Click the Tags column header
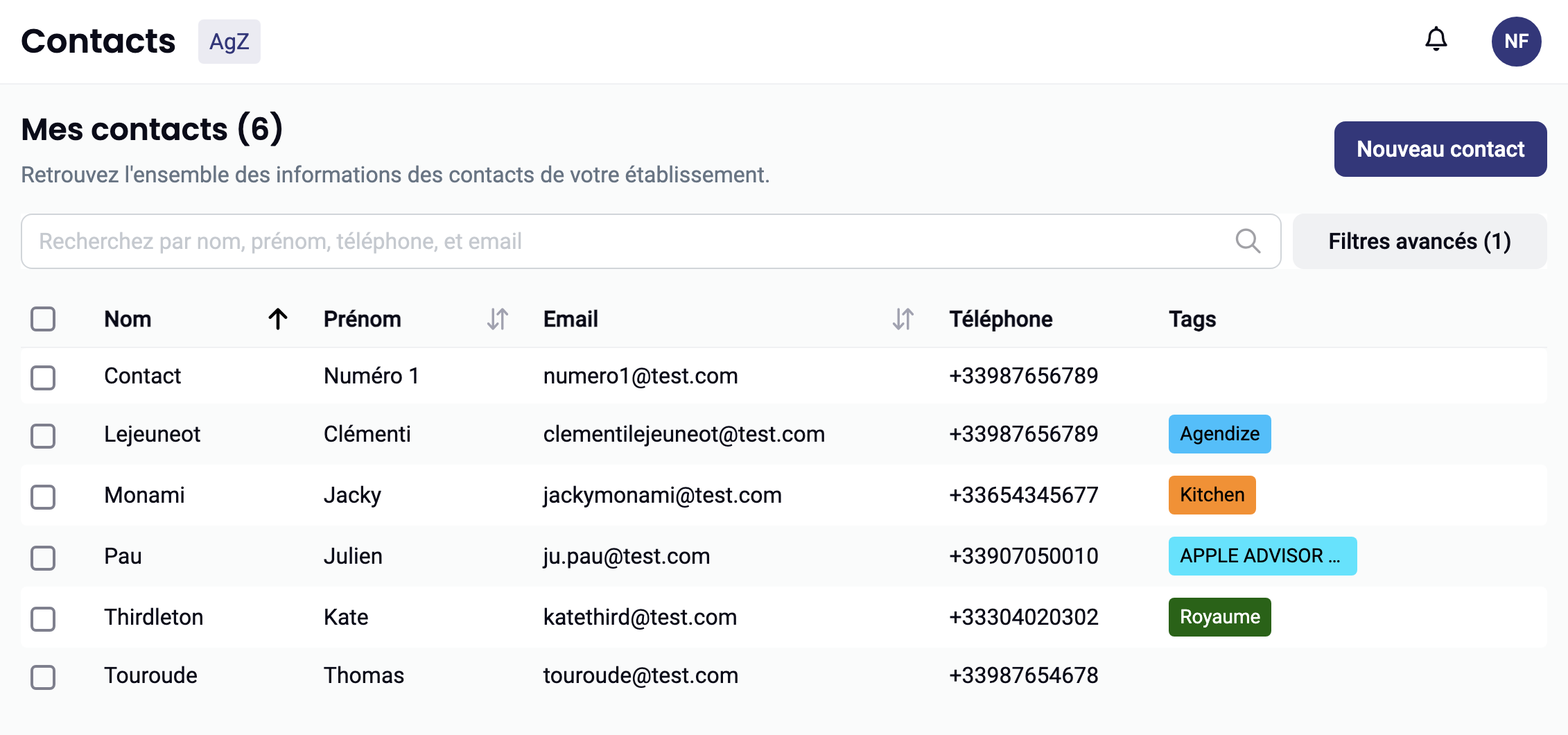This screenshot has width=1568, height=735. pyautogui.click(x=1192, y=319)
